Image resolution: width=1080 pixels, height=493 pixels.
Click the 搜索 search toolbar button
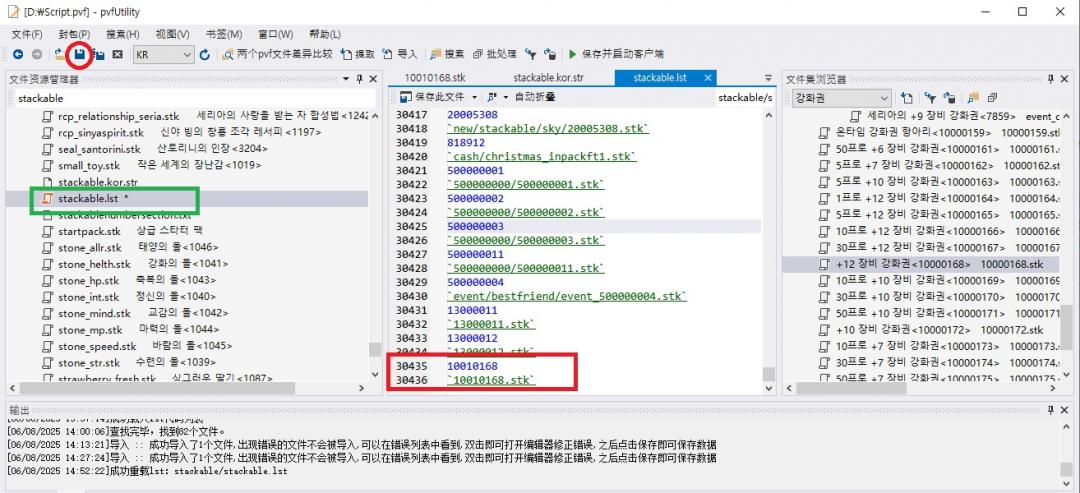[x=447, y=54]
